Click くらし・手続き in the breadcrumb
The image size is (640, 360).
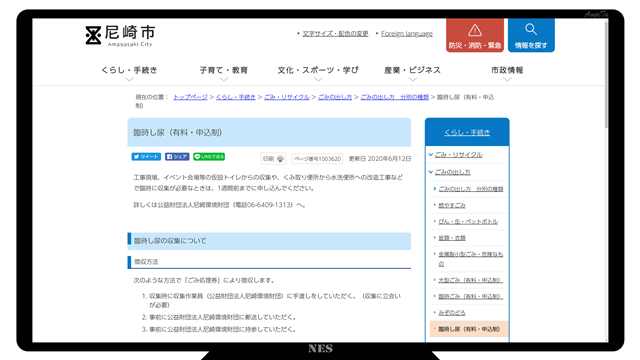click(236, 97)
